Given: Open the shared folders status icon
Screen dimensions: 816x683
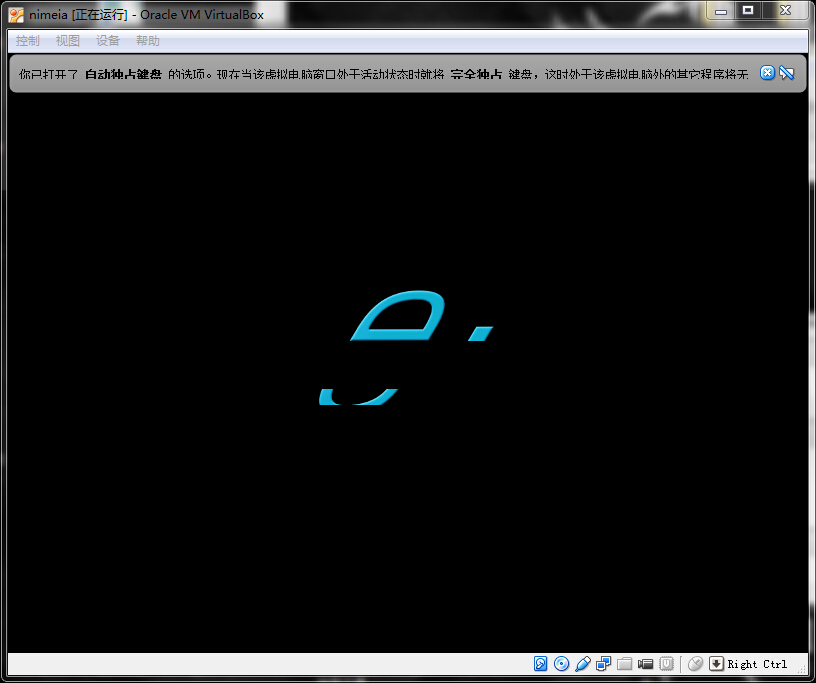Looking at the screenshot, I should 624,664.
